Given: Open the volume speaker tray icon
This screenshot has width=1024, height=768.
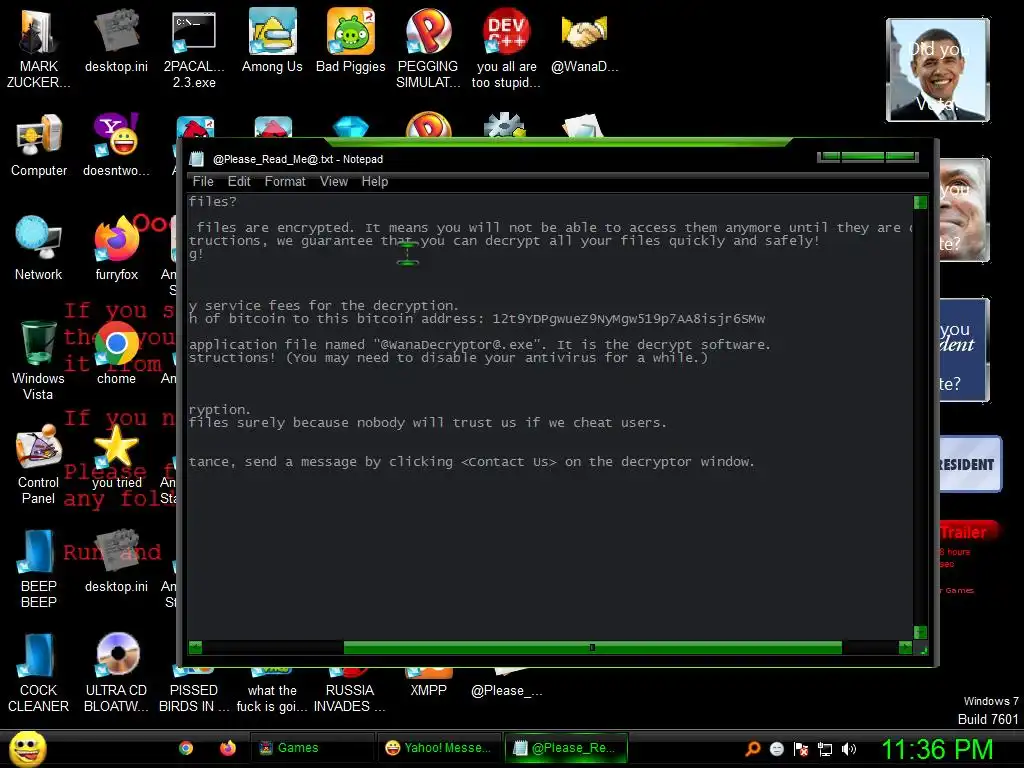Looking at the screenshot, I should click(x=849, y=749).
